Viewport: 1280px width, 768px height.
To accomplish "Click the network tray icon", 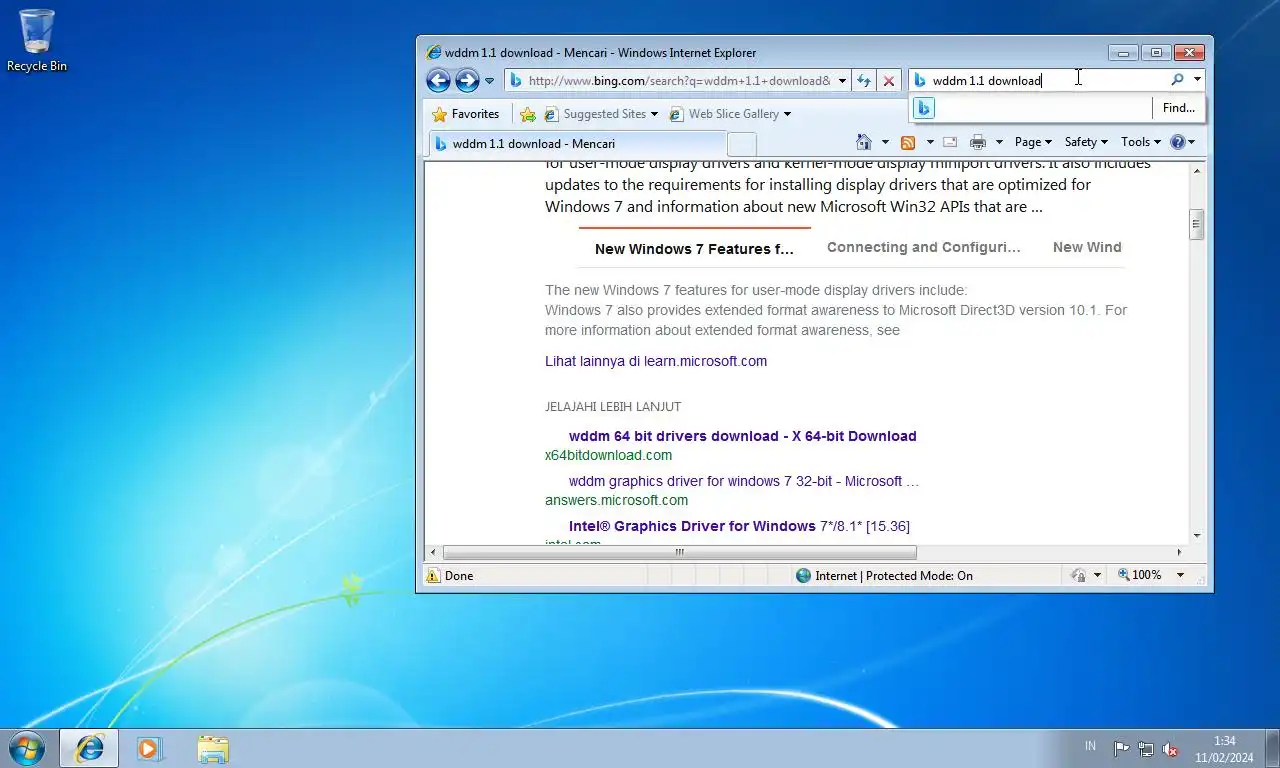I will pos(1146,748).
